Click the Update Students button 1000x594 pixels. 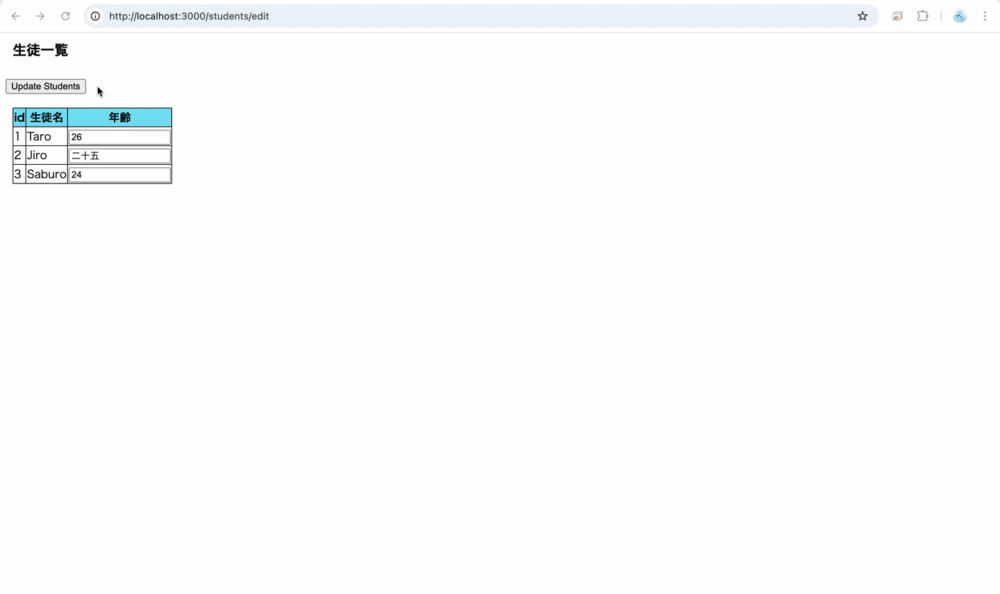pos(46,86)
